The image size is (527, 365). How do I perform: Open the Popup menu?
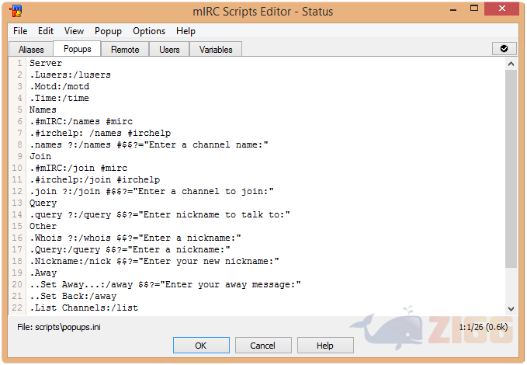pyautogui.click(x=108, y=31)
